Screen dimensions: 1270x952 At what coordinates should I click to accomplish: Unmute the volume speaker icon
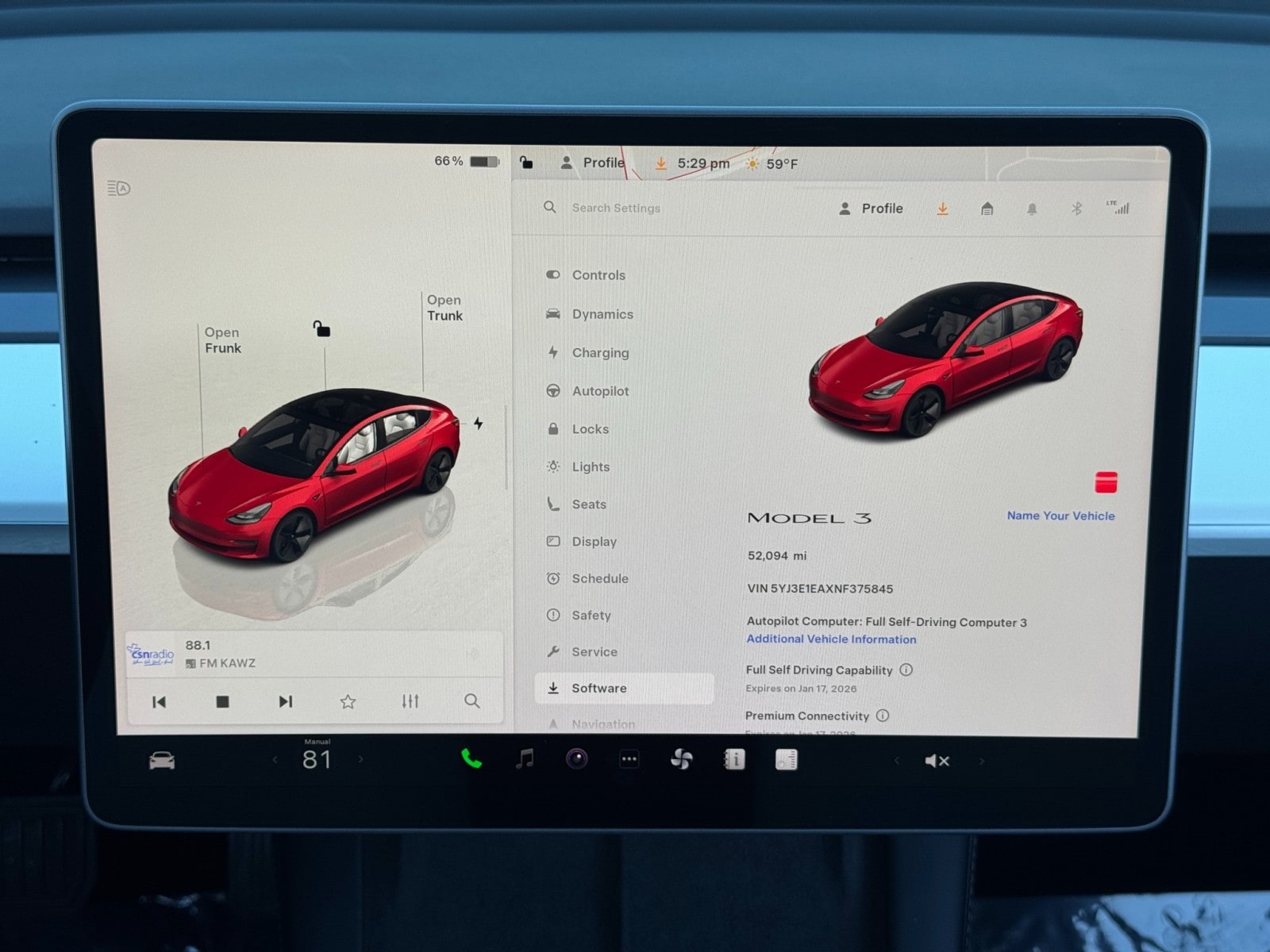click(x=937, y=761)
